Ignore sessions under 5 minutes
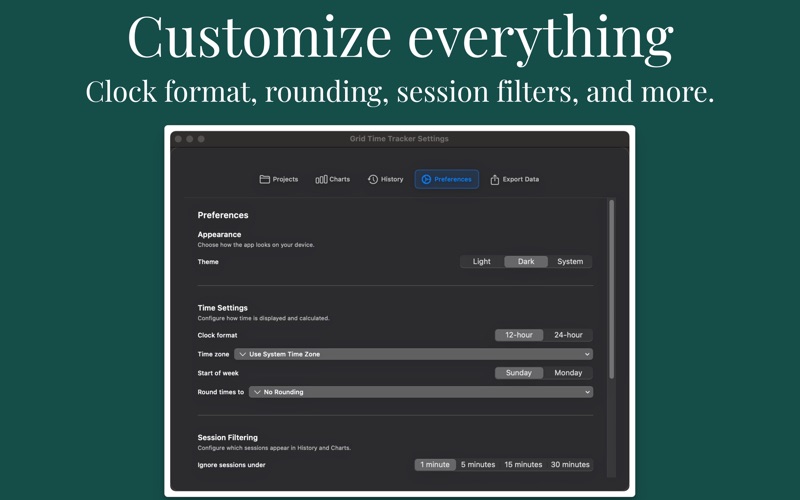Viewport: 800px width, 500px height. (478, 464)
